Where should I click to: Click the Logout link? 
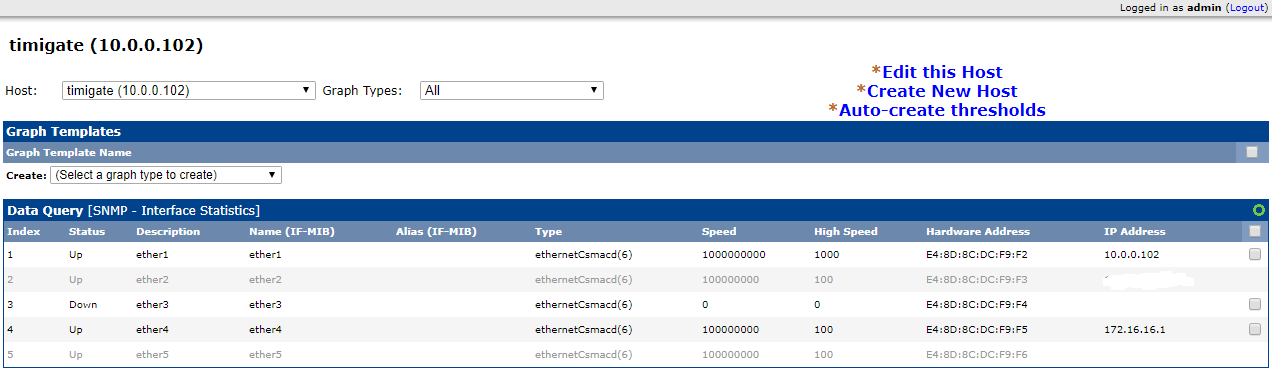[x=1246, y=7]
